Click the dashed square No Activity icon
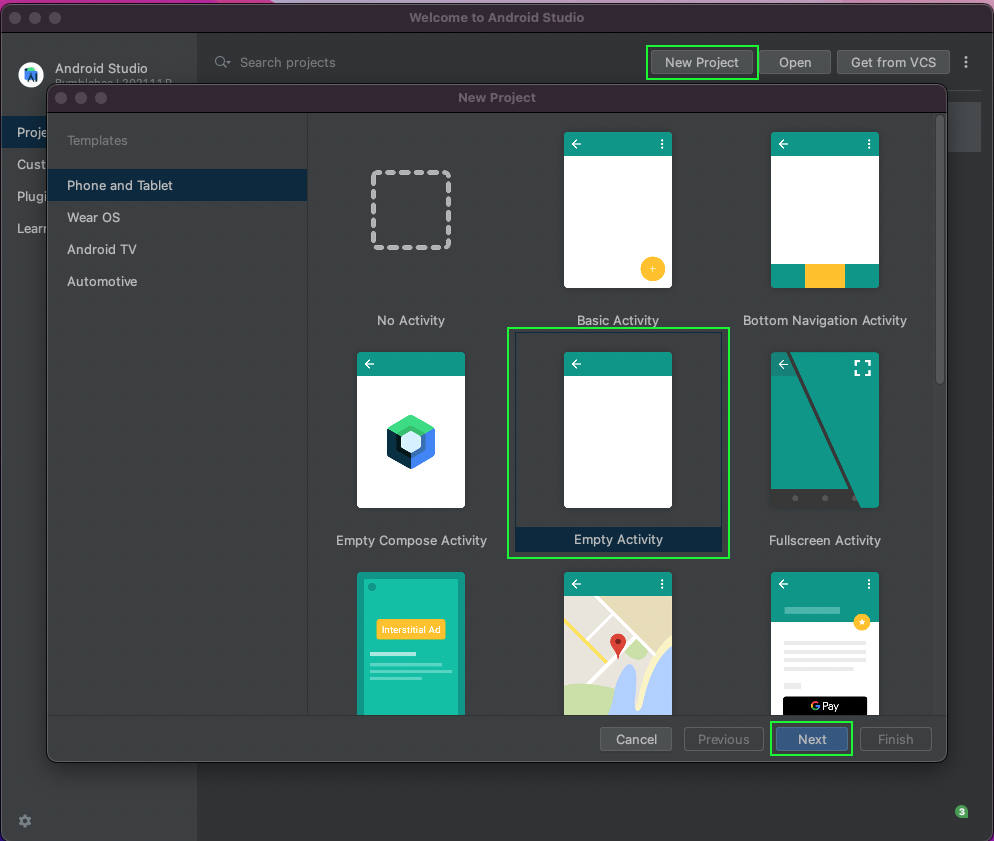 pos(411,210)
